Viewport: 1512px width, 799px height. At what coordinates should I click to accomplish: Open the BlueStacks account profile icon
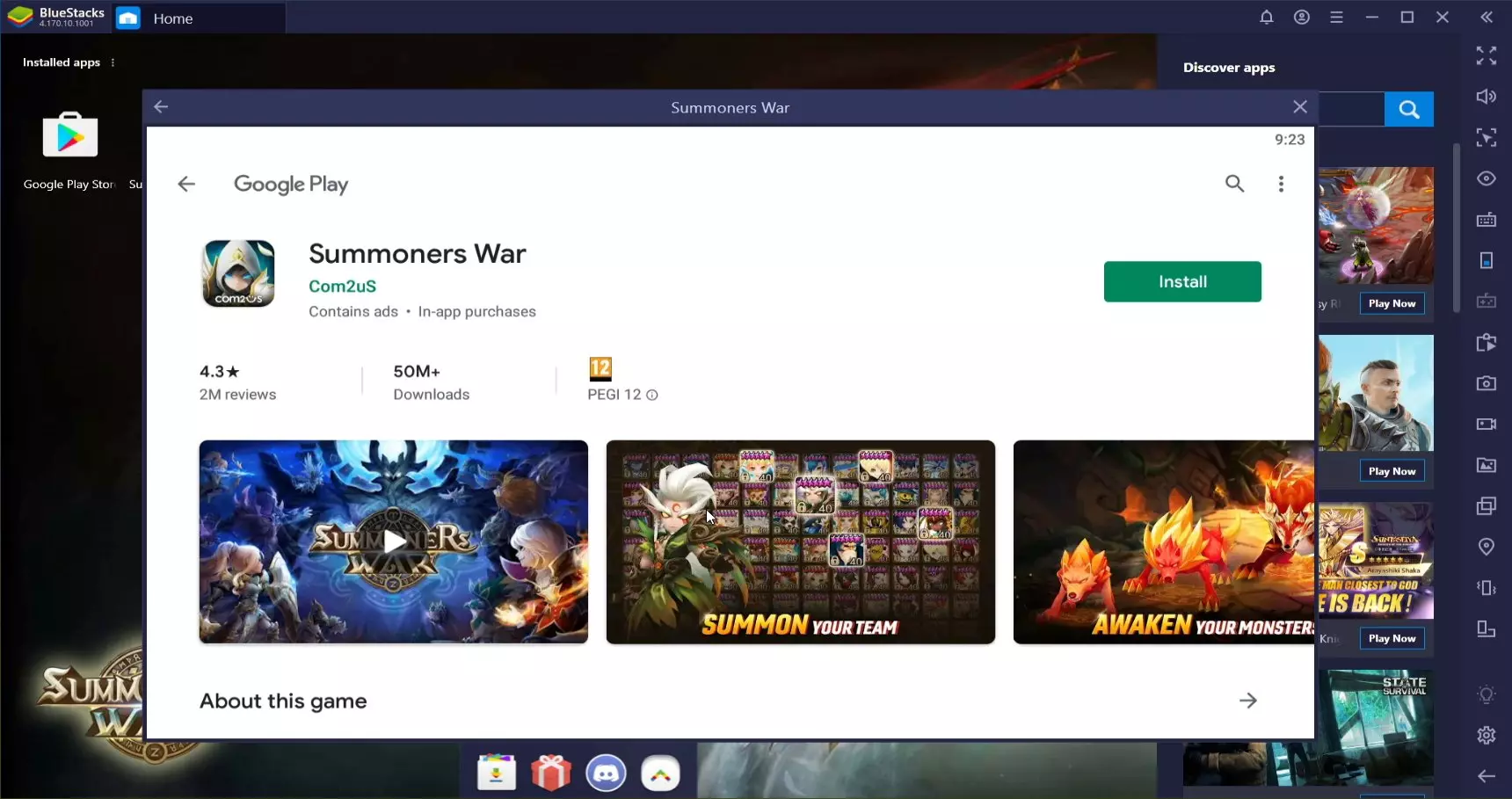[1301, 18]
